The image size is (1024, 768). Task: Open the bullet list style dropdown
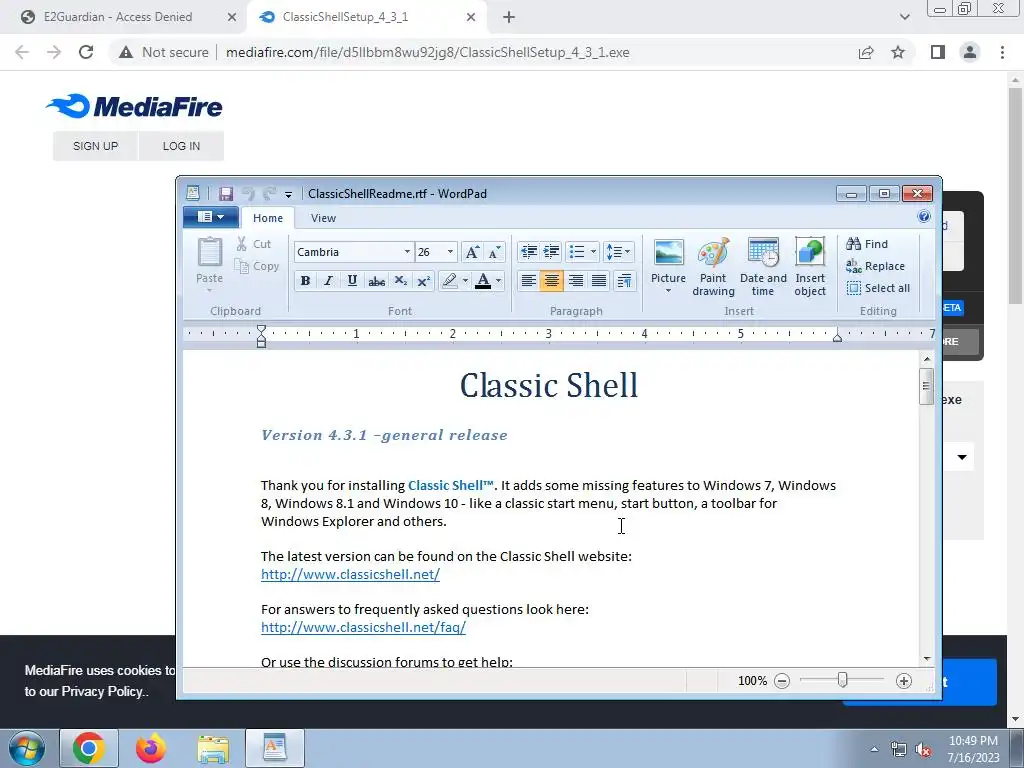[593, 251]
